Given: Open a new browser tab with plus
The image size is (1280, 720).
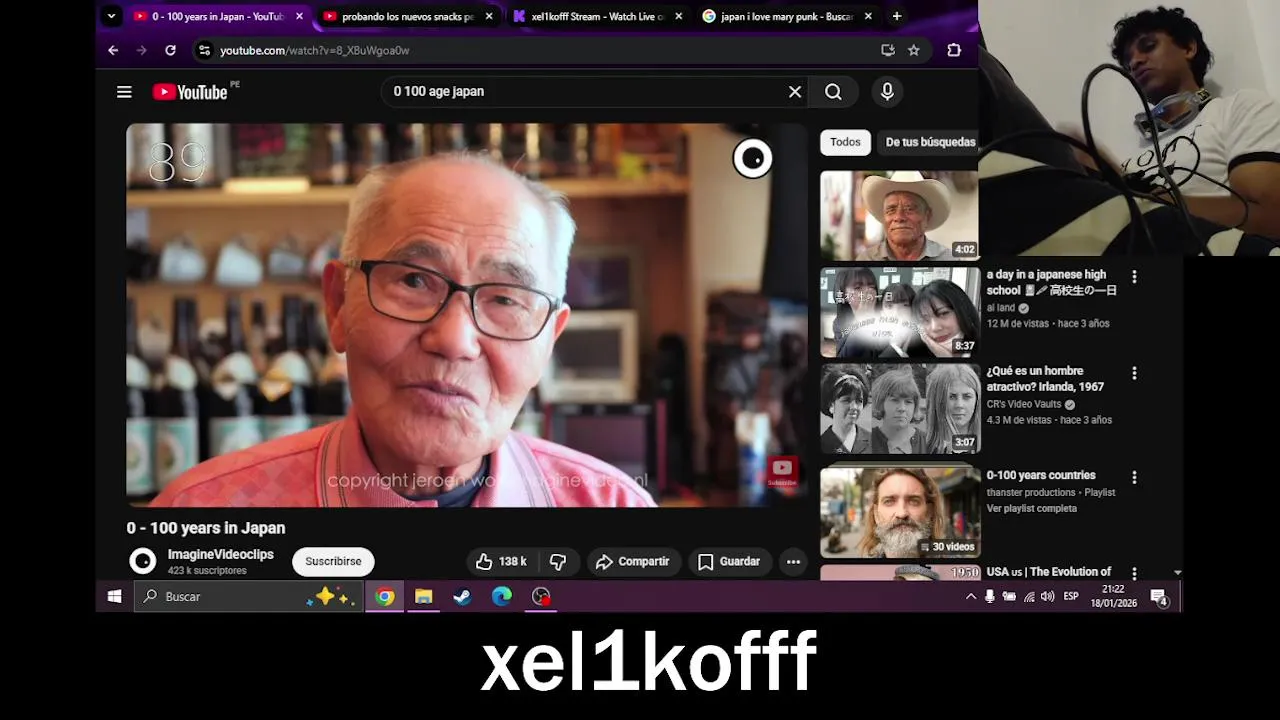Looking at the screenshot, I should [x=896, y=16].
